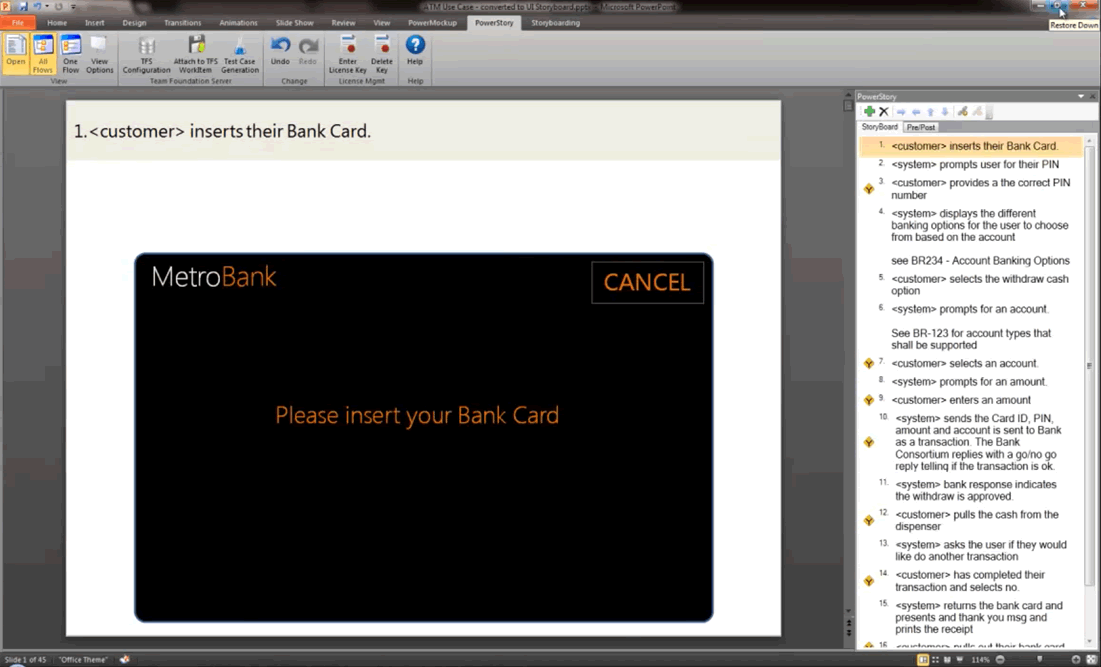Delete step using black X icon

tap(884, 112)
